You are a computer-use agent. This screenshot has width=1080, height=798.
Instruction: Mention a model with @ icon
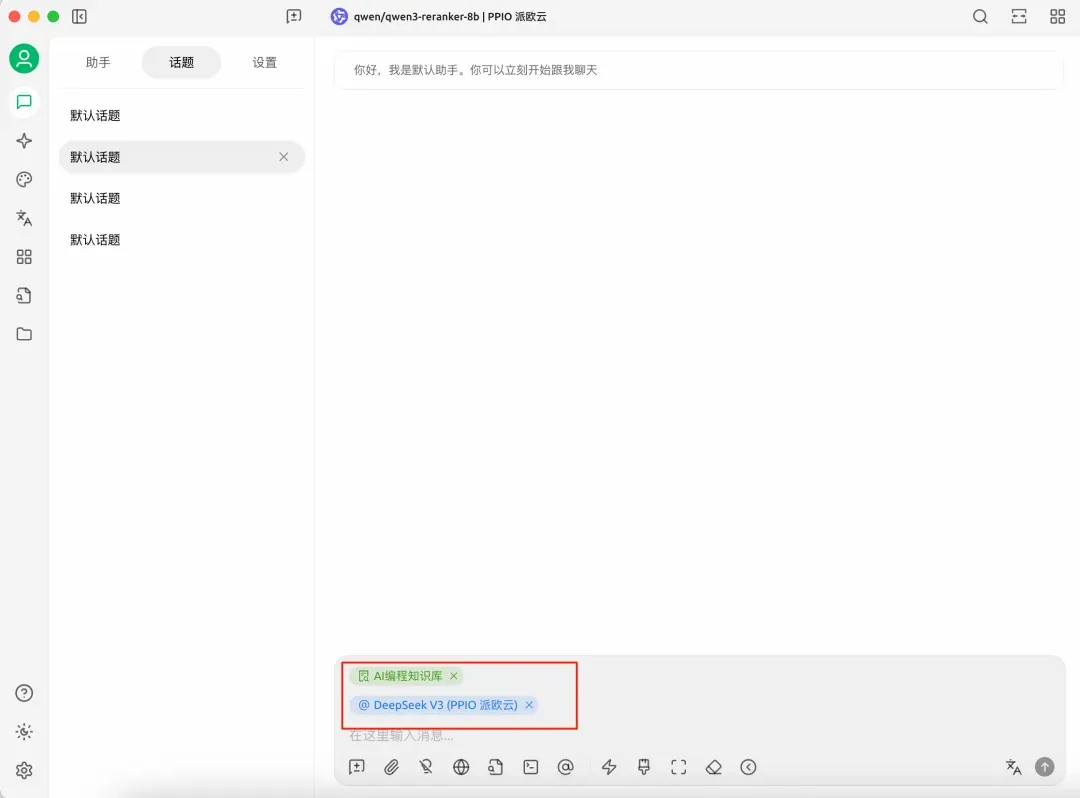pos(565,767)
